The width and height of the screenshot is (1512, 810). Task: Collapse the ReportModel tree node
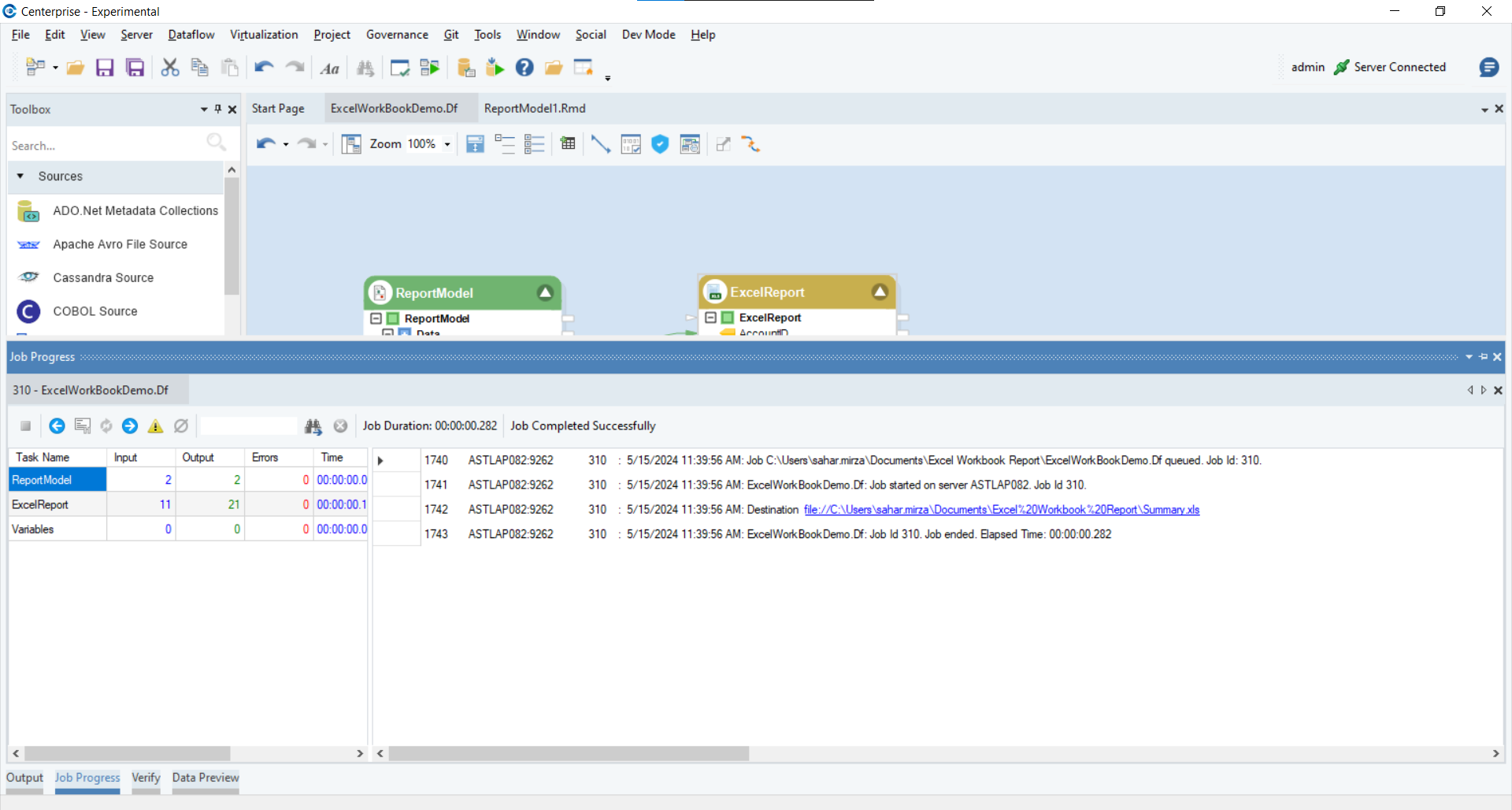376,318
